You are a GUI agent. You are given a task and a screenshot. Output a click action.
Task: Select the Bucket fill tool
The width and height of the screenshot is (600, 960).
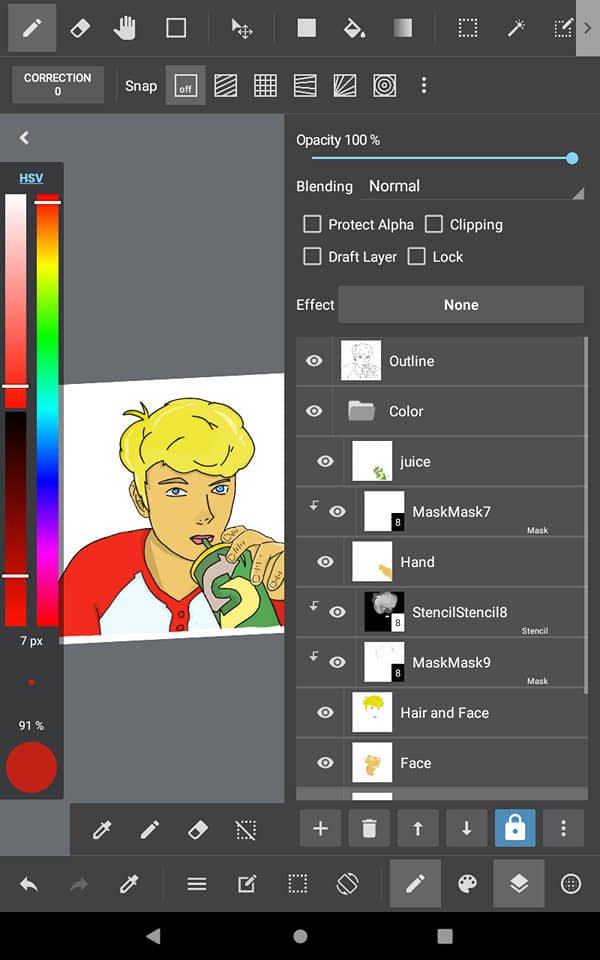[354, 28]
